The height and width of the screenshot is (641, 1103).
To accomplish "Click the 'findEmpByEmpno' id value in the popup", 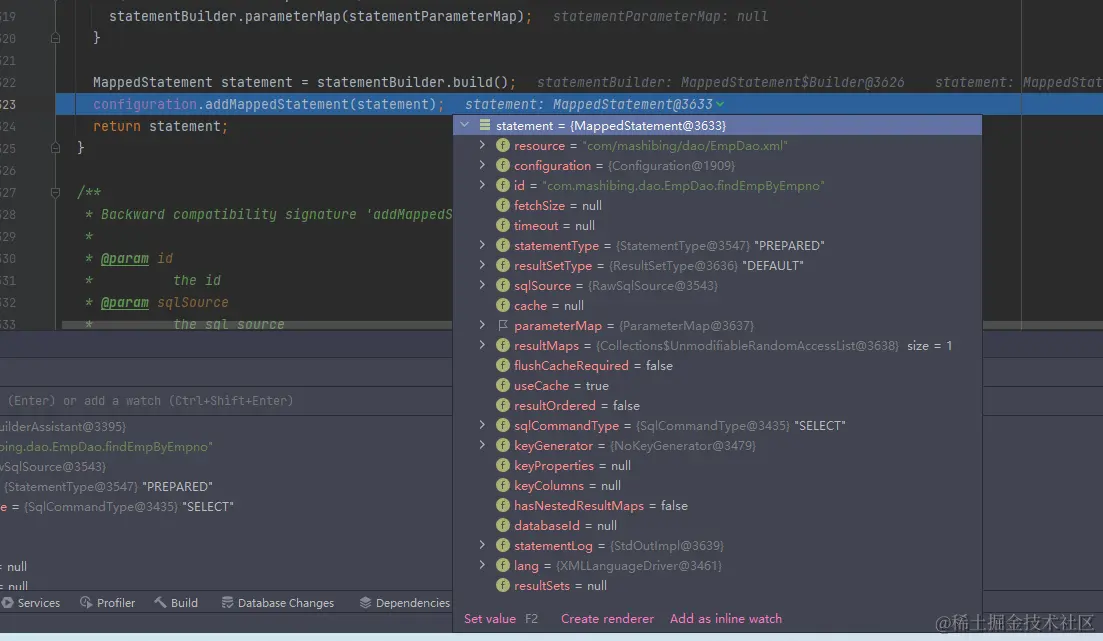I will (x=682, y=186).
